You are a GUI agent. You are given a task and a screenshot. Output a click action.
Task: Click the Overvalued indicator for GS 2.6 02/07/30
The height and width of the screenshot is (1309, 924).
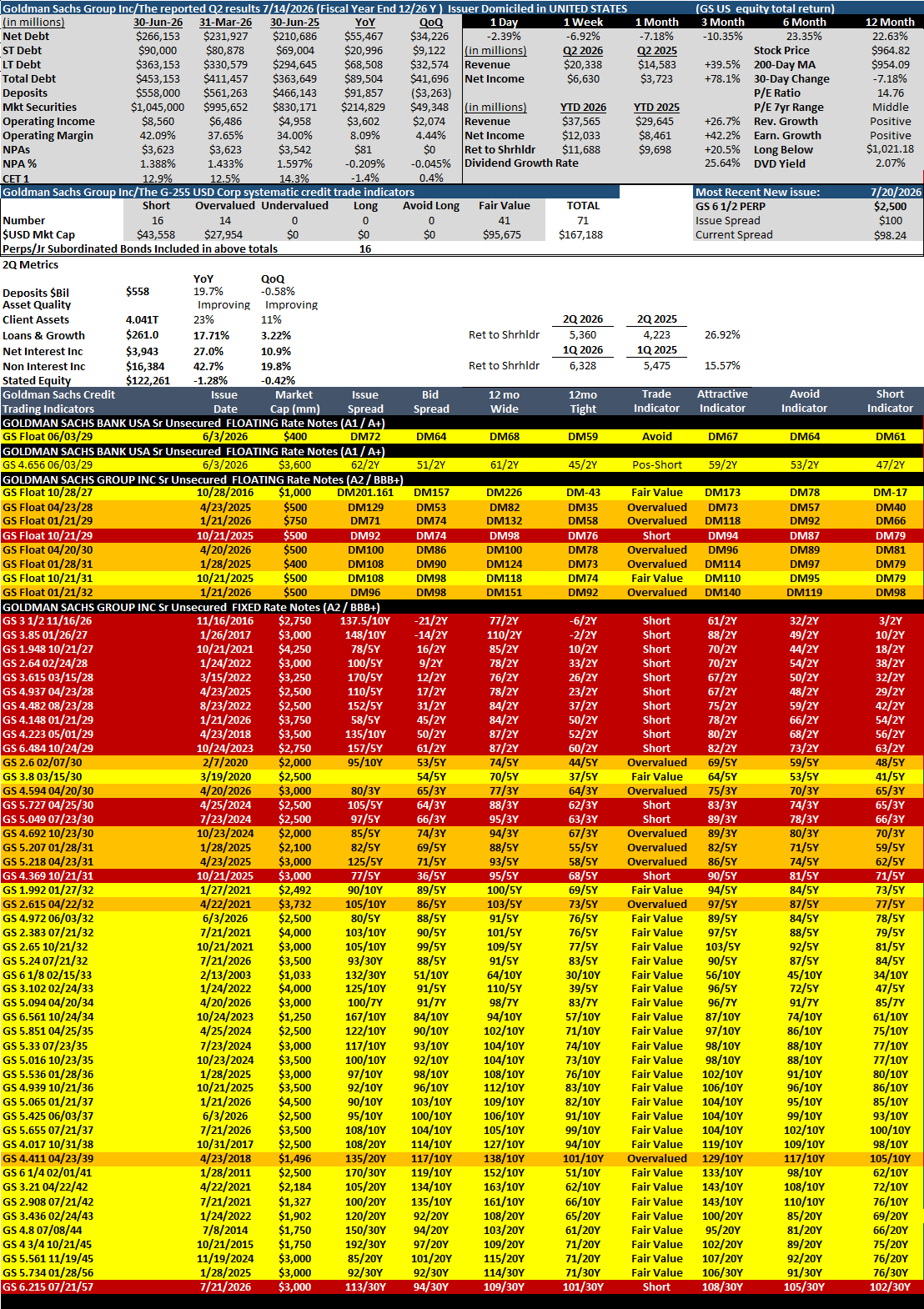(657, 762)
